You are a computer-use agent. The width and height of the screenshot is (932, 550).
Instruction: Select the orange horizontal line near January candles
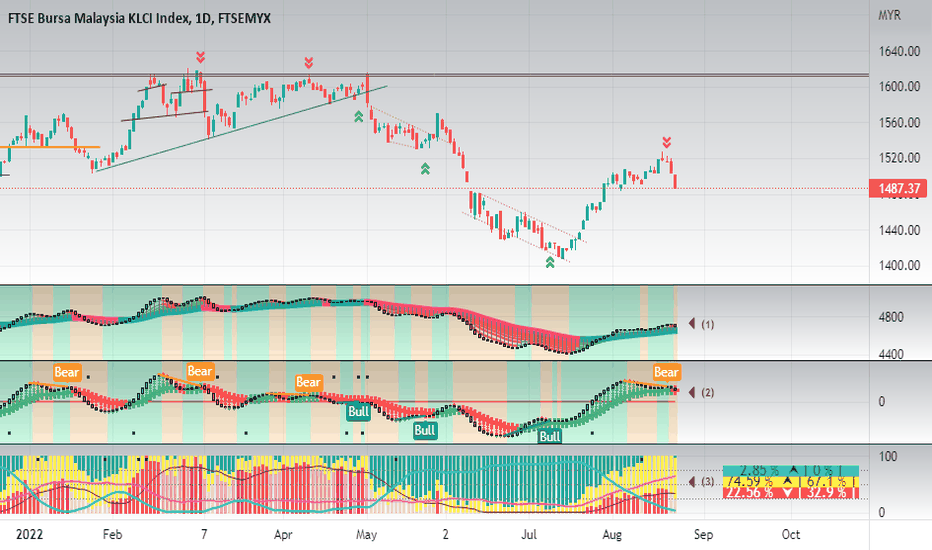click(50, 147)
